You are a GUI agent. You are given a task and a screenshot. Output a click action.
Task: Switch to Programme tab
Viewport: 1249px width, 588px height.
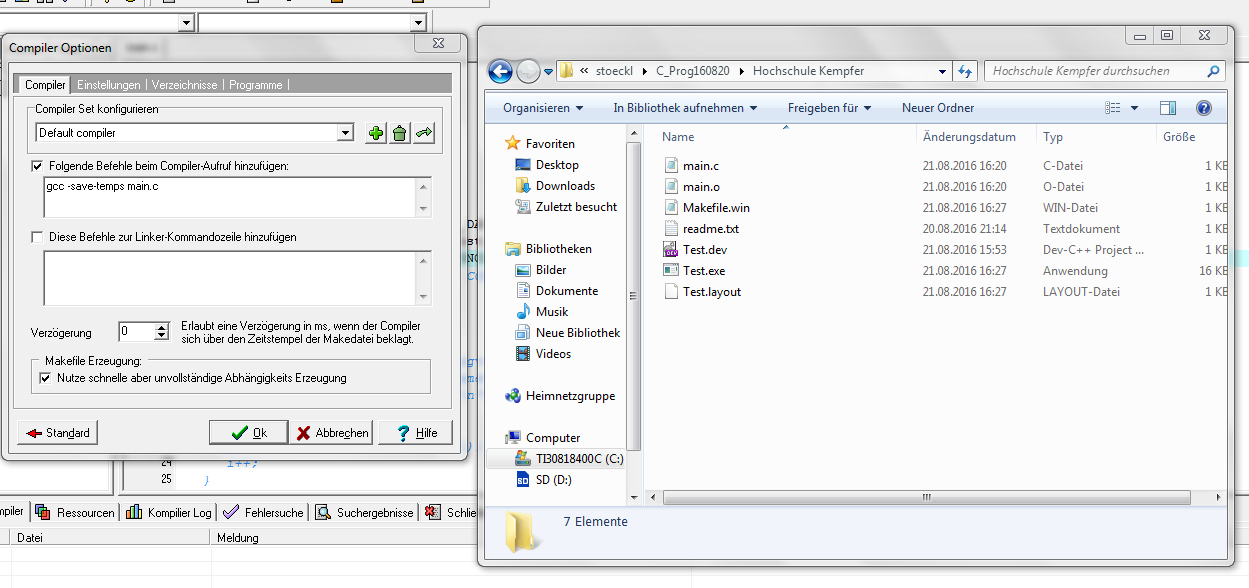point(256,85)
